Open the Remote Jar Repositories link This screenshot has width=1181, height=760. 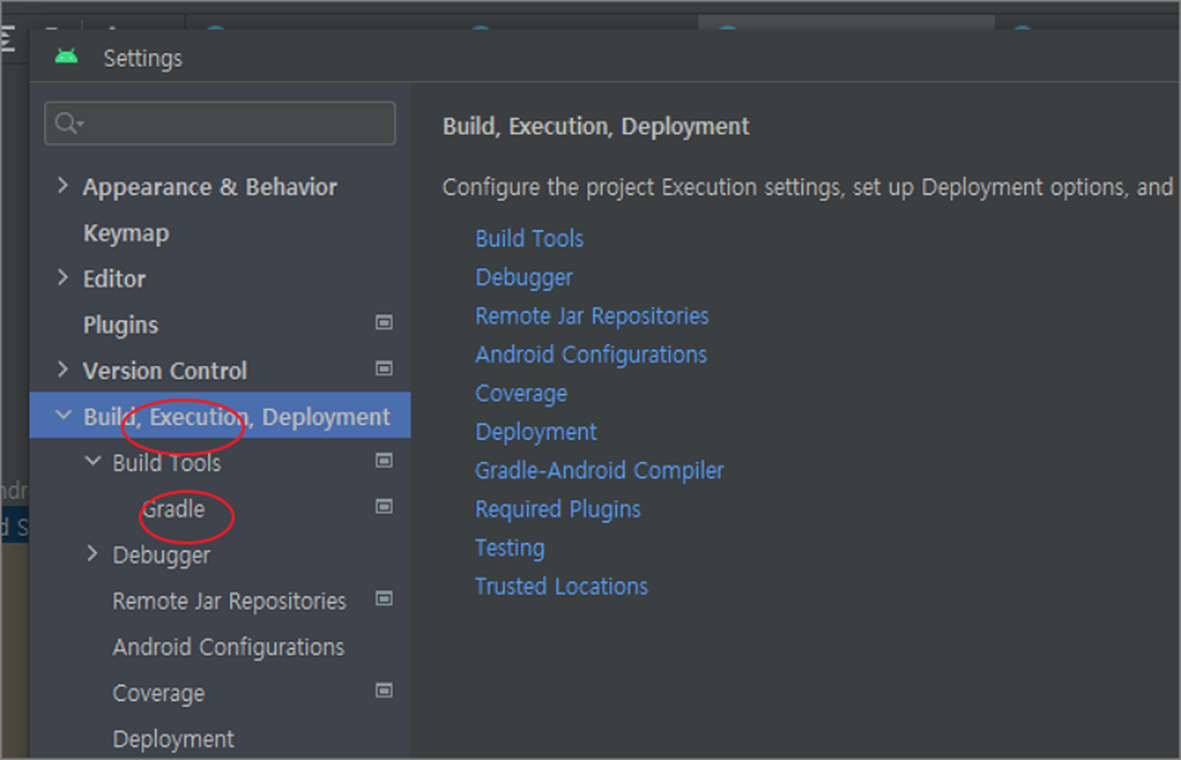coord(592,316)
